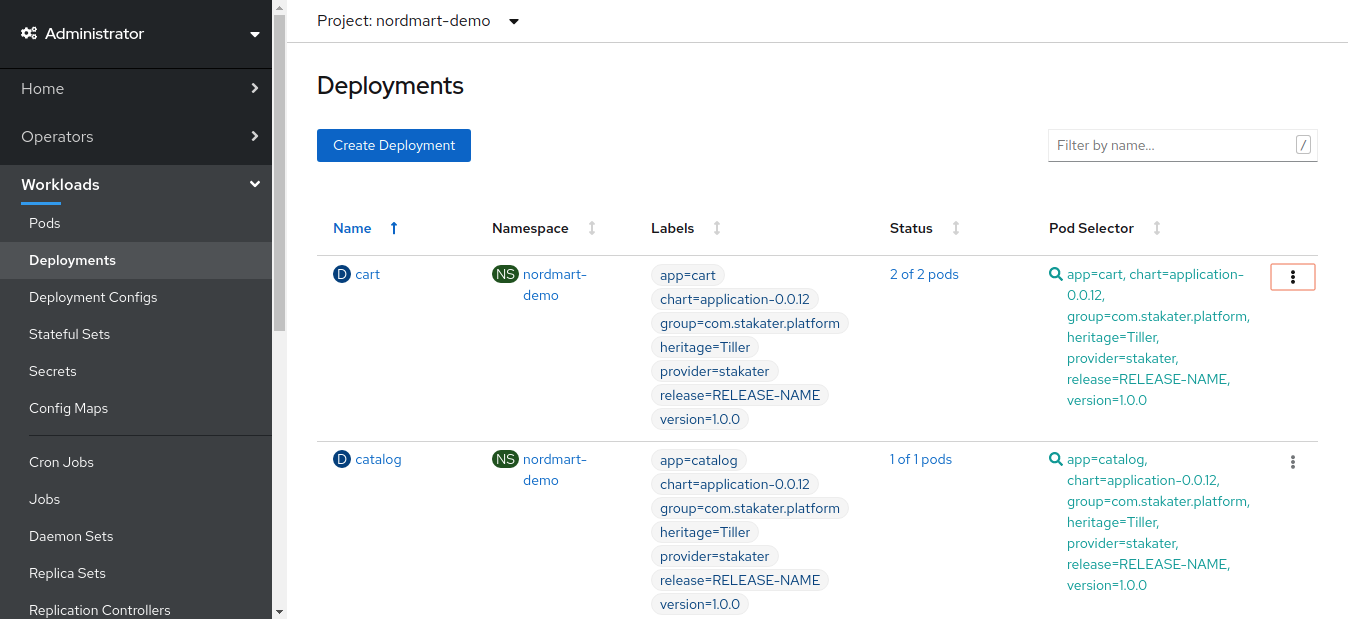This screenshot has width=1348, height=619.
Task: Select Deployments in the sidebar
Action: 136,260
